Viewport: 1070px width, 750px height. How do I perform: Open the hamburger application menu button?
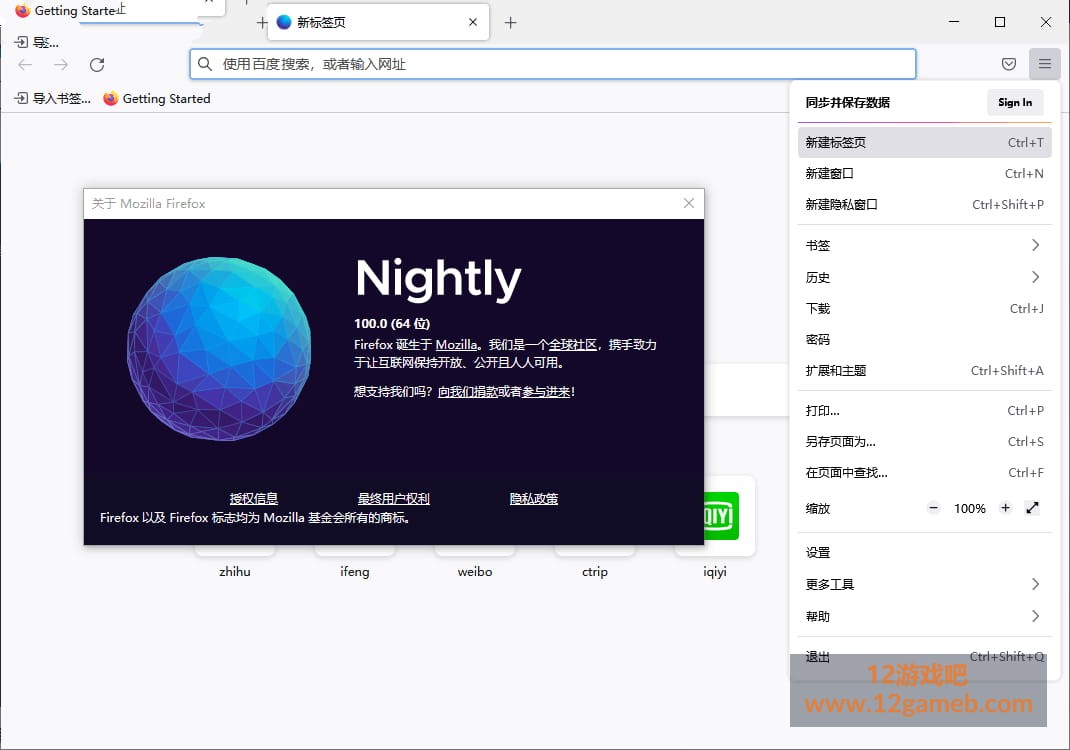point(1044,64)
